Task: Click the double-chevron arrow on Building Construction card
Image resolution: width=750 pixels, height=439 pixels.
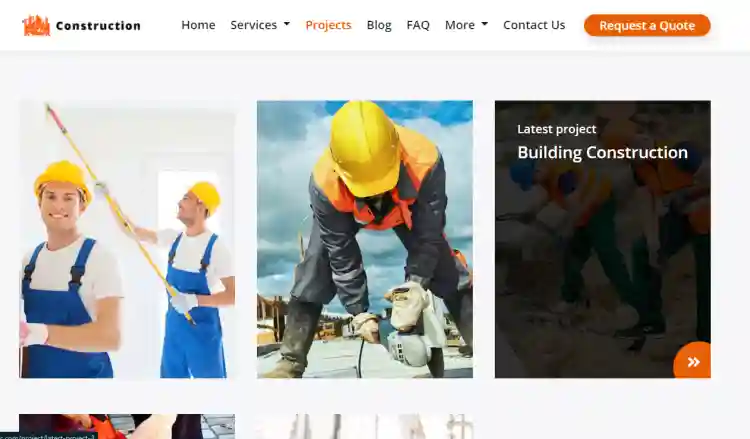Action: pos(693,361)
